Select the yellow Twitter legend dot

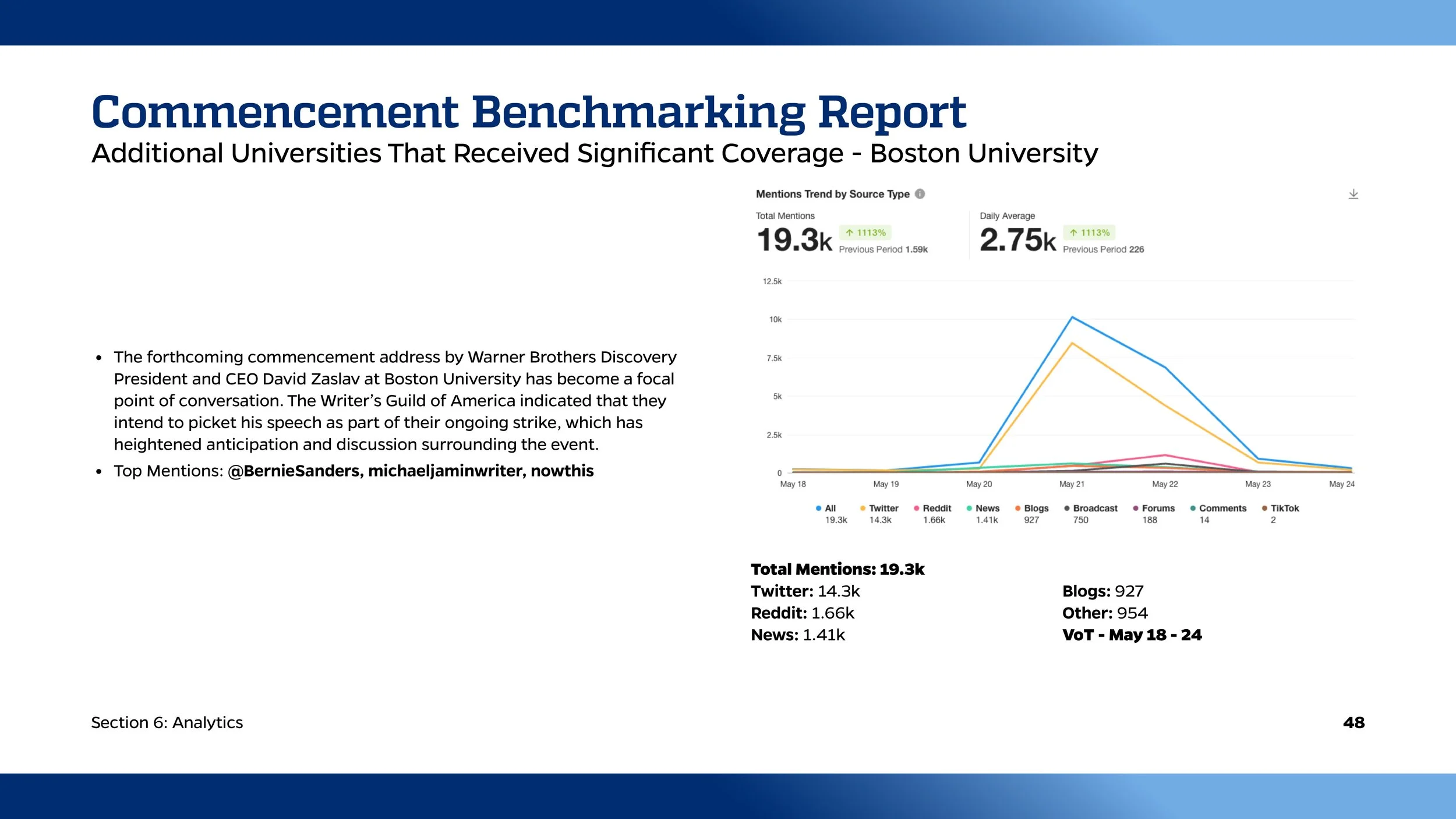pos(863,507)
